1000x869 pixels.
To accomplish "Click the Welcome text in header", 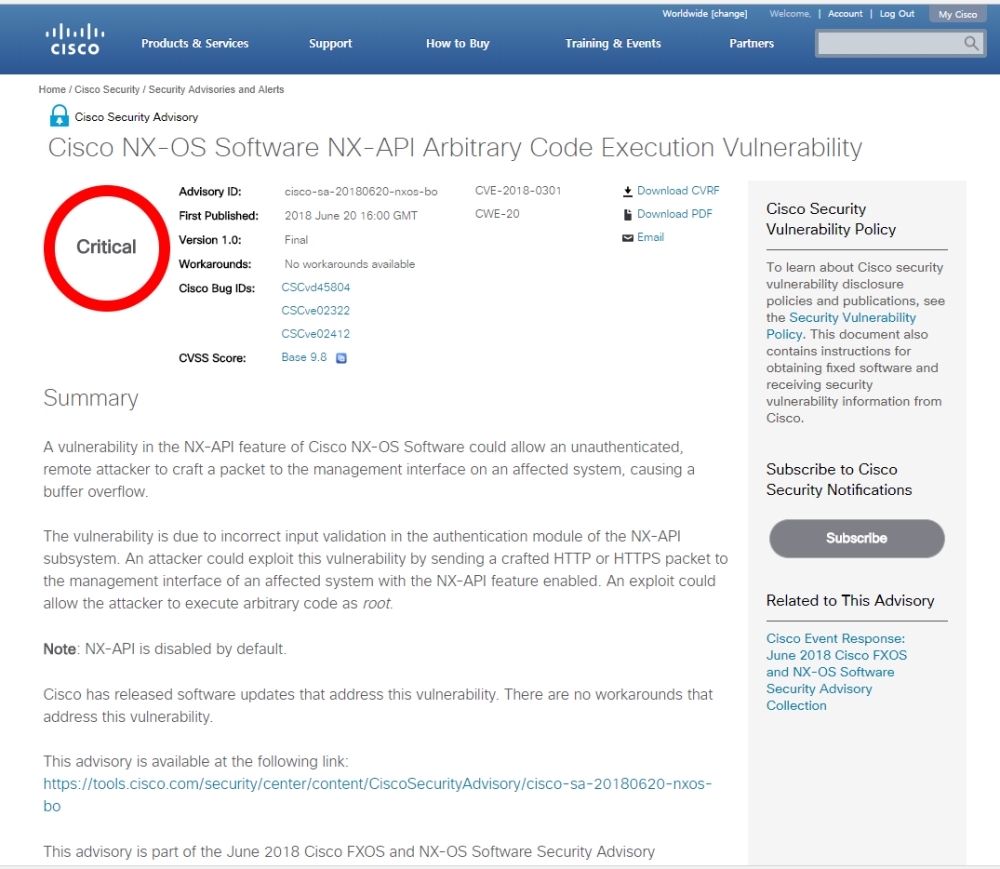I will [x=790, y=13].
